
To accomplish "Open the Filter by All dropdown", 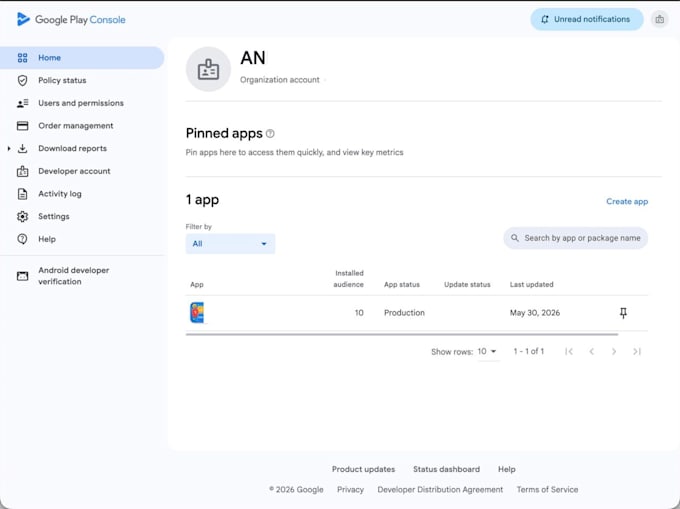I will coord(230,244).
